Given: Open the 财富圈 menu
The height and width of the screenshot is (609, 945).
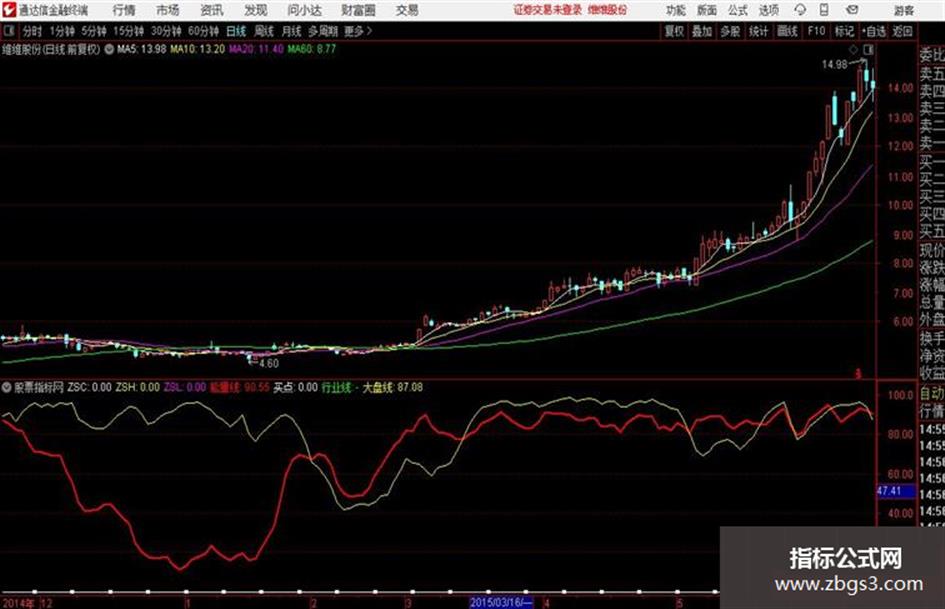Looking at the screenshot, I should [358, 10].
